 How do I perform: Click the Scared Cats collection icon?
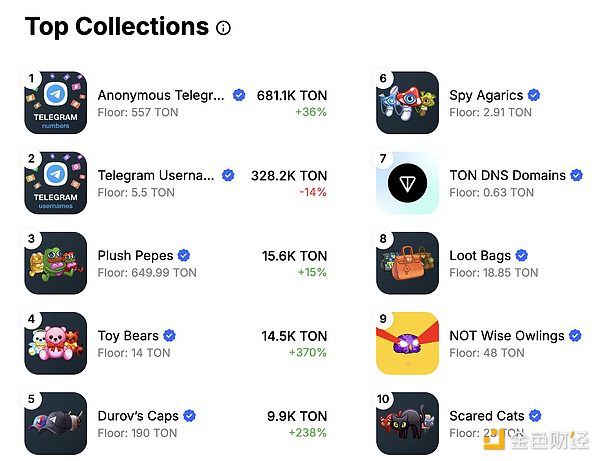click(x=407, y=423)
